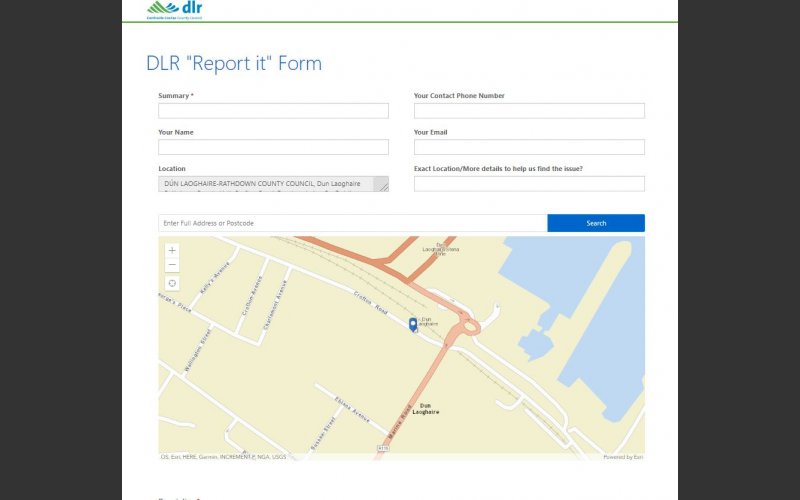This screenshot has height=500, width=800.
Task: Click the Crofton Avenue map label
Action: pyautogui.click(x=252, y=296)
